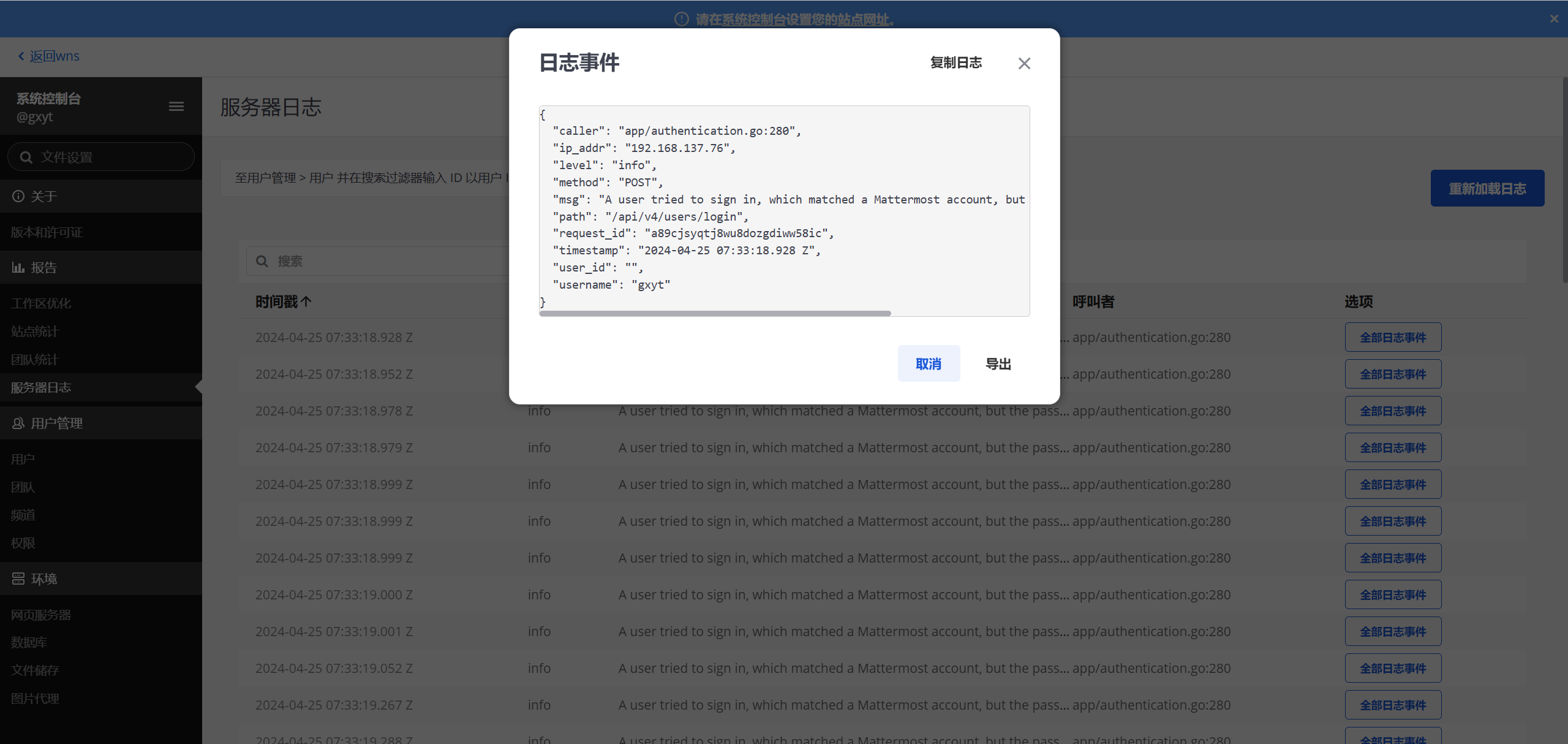Image resolution: width=1568 pixels, height=744 pixels.
Task: Open 团队统计 in sidebar menu
Action: point(35,360)
